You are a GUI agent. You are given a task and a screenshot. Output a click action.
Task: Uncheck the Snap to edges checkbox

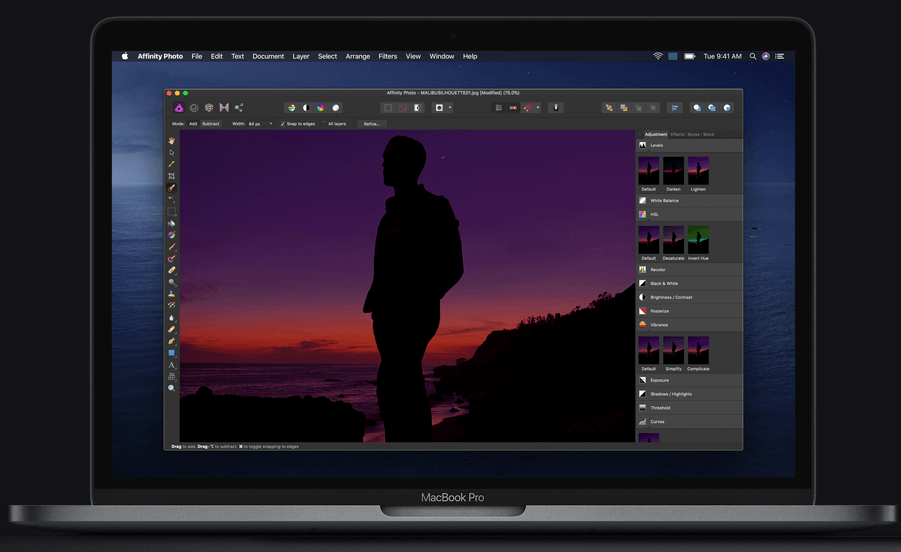click(282, 124)
